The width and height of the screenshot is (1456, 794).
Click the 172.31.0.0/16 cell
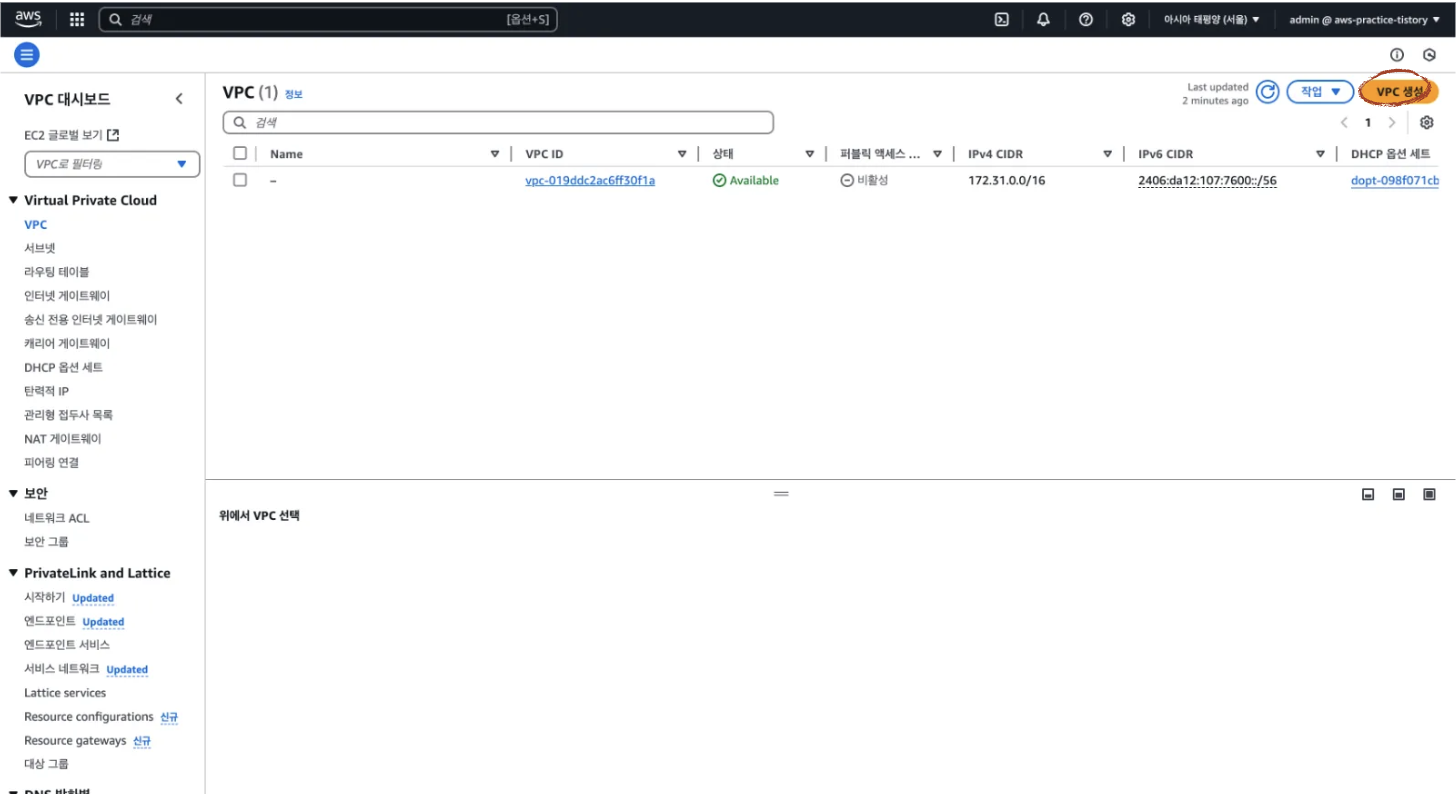tap(1007, 181)
